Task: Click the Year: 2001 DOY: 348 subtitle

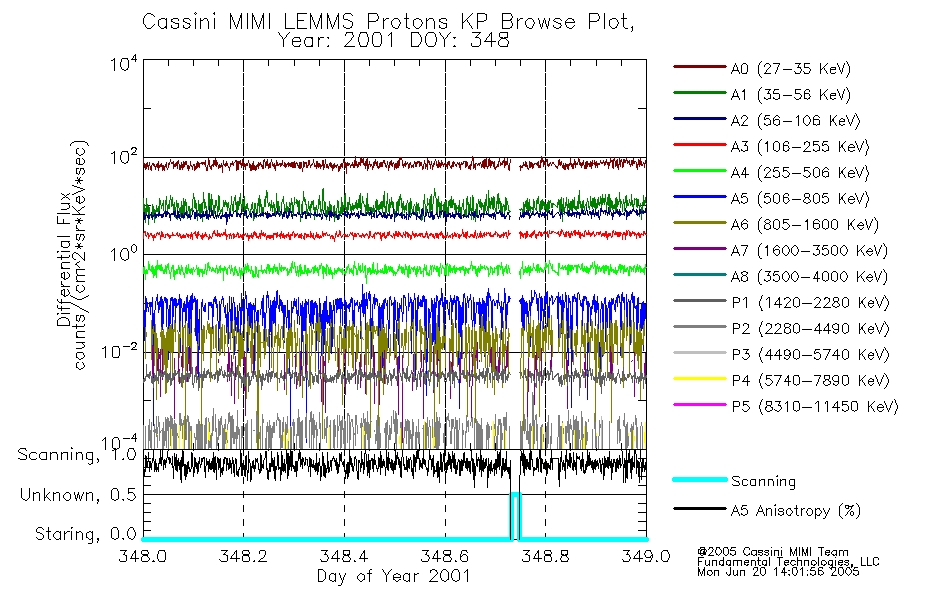Action: [394, 40]
